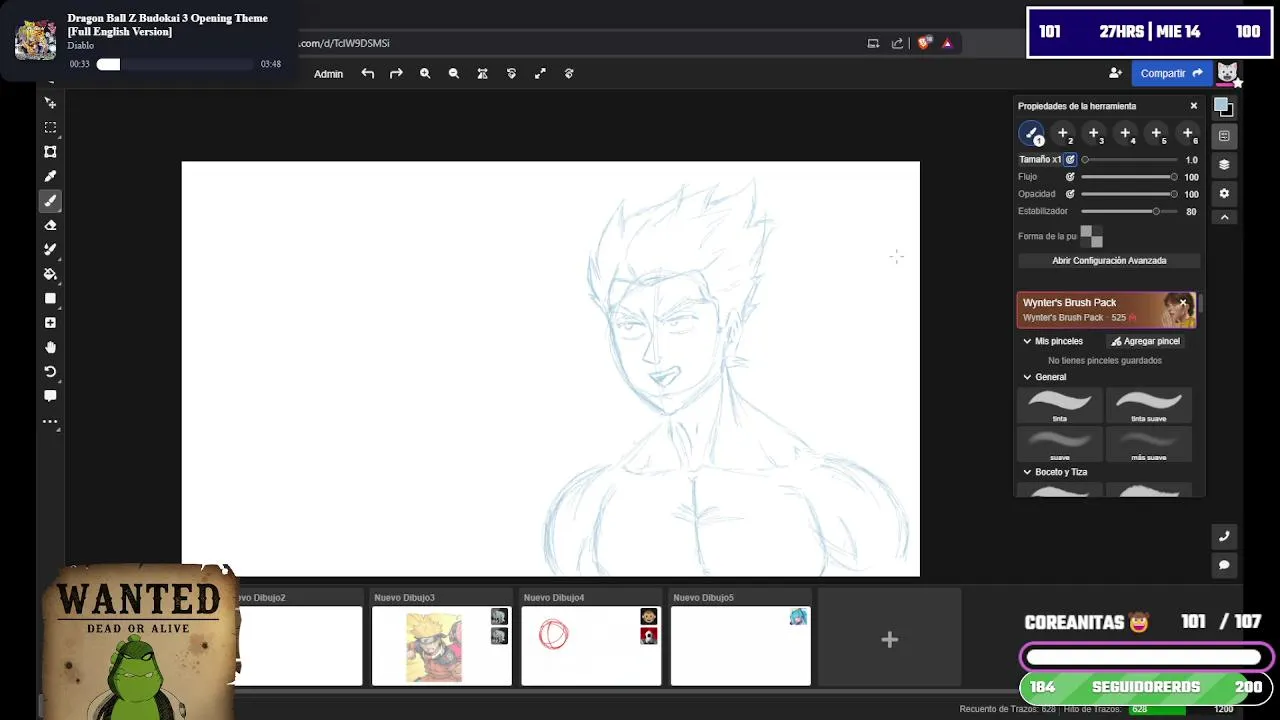Image resolution: width=1280 pixels, height=720 pixels.
Task: Choose the tinta brush preset
Action: [x=1060, y=405]
